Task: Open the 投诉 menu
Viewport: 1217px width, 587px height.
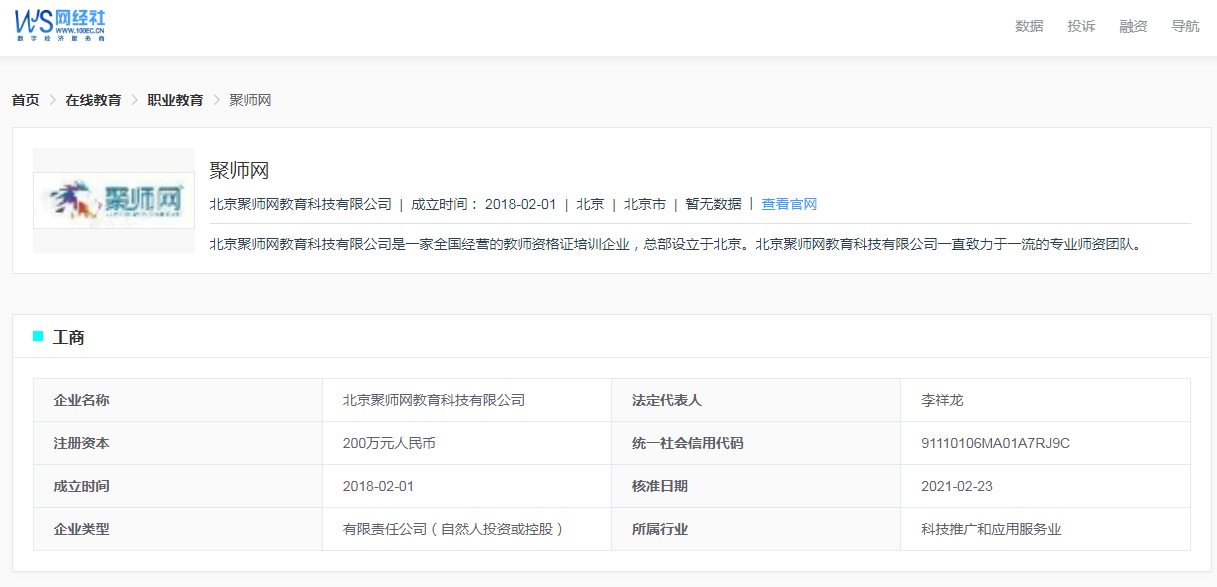Action: pos(1081,26)
